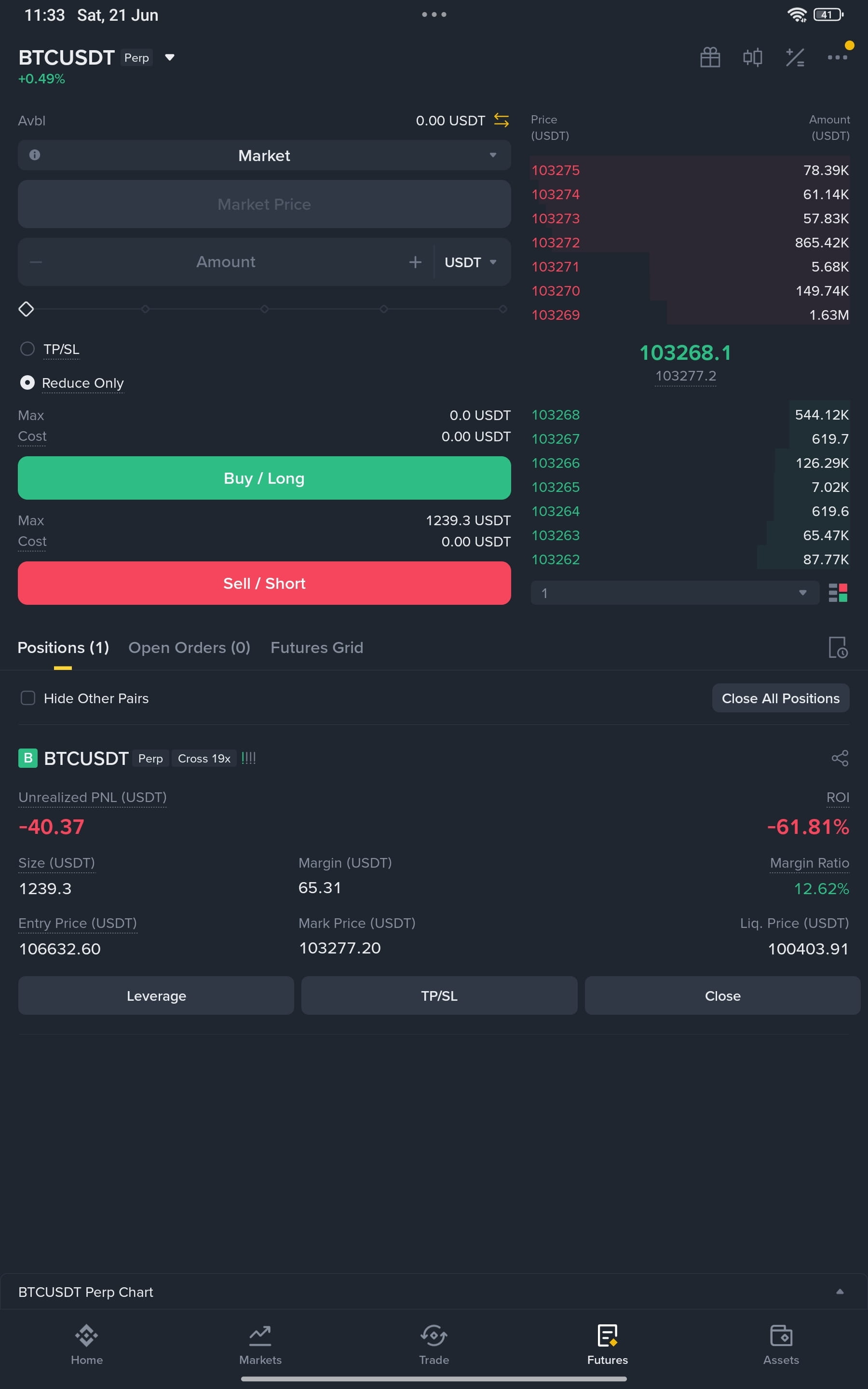
Task: Tap the Unrealized PNL (USDT) label
Action: [93, 797]
